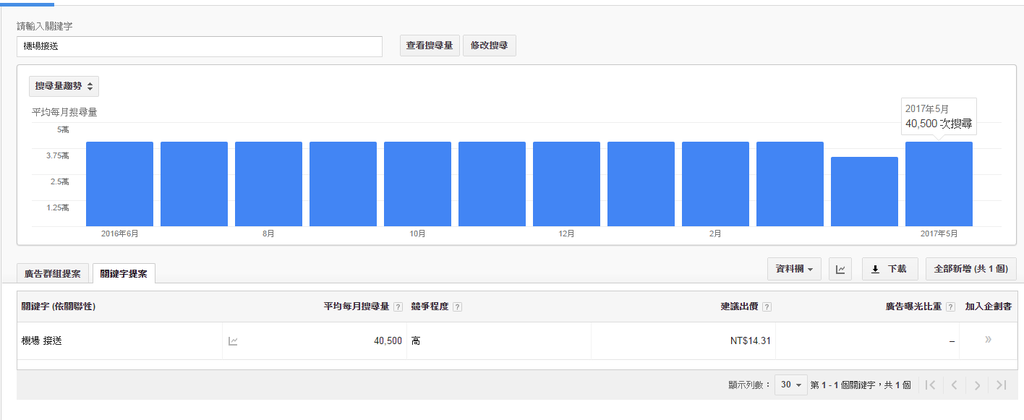
Task: Click the 2016年6月 bar in the chart
Action: (x=120, y=184)
